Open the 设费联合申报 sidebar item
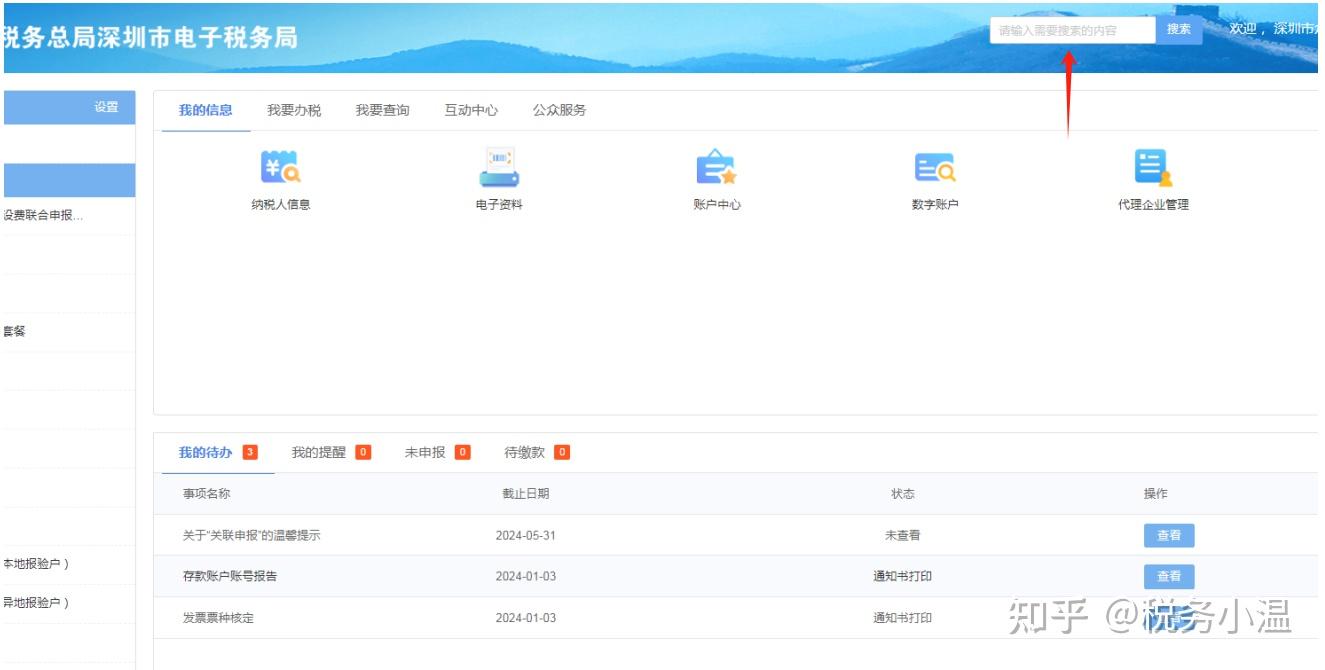The width and height of the screenshot is (1325, 670). coord(43,215)
